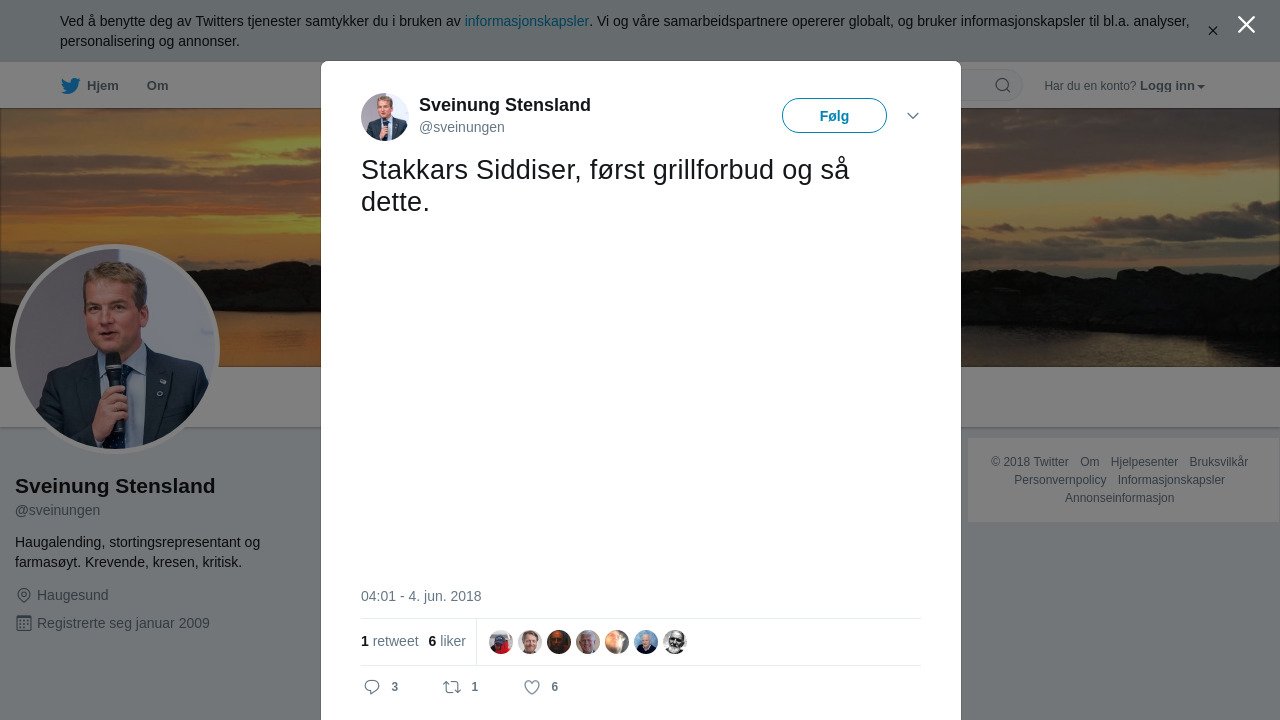Close the tweet overlay with large X
The width and height of the screenshot is (1280, 720).
(x=1246, y=25)
